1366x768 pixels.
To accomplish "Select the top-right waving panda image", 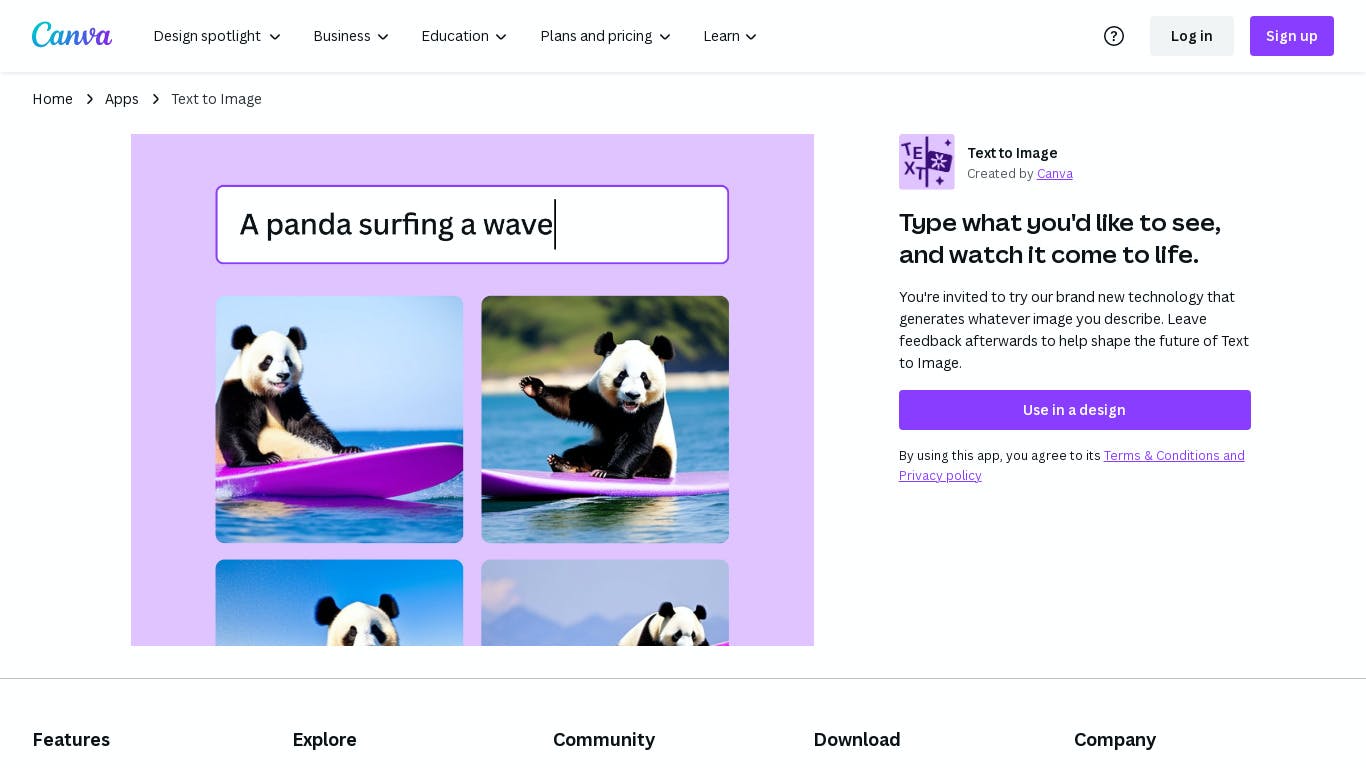I will (605, 419).
